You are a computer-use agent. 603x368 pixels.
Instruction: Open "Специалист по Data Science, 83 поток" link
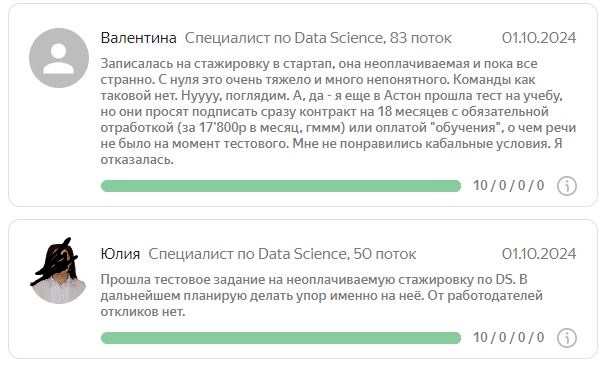click(318, 38)
